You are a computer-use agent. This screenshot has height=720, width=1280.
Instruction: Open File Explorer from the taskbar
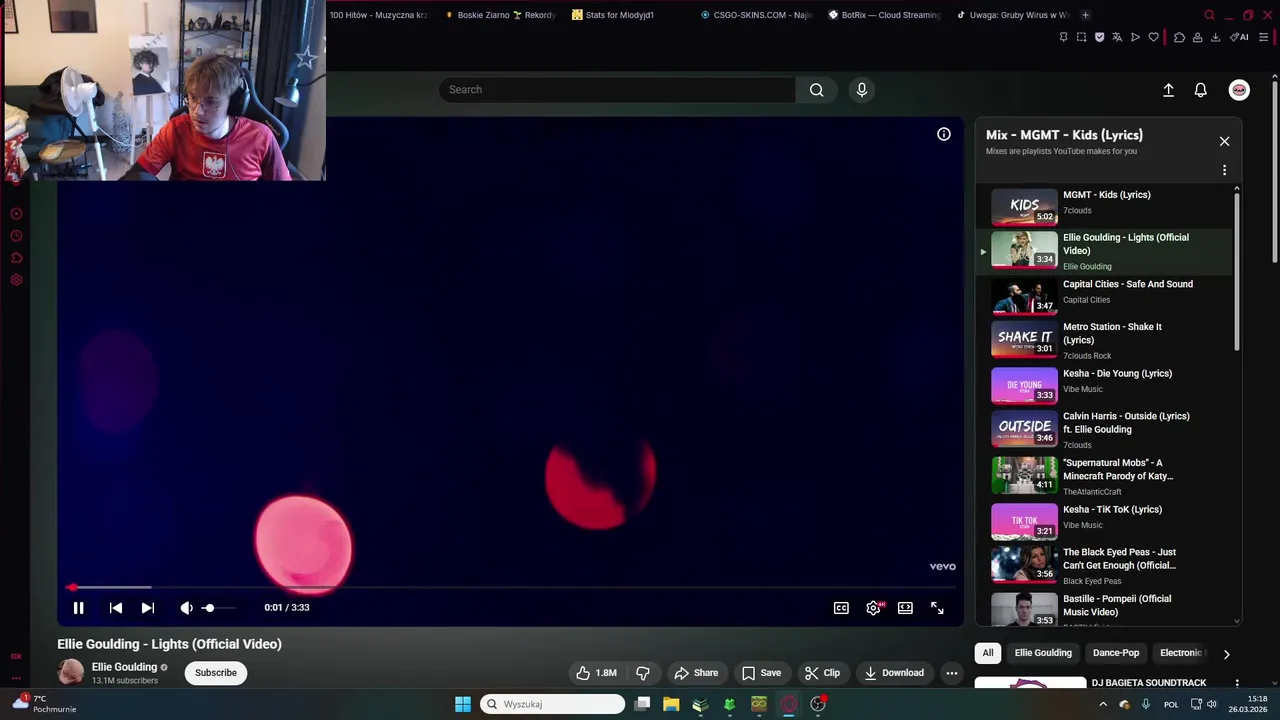coord(671,704)
